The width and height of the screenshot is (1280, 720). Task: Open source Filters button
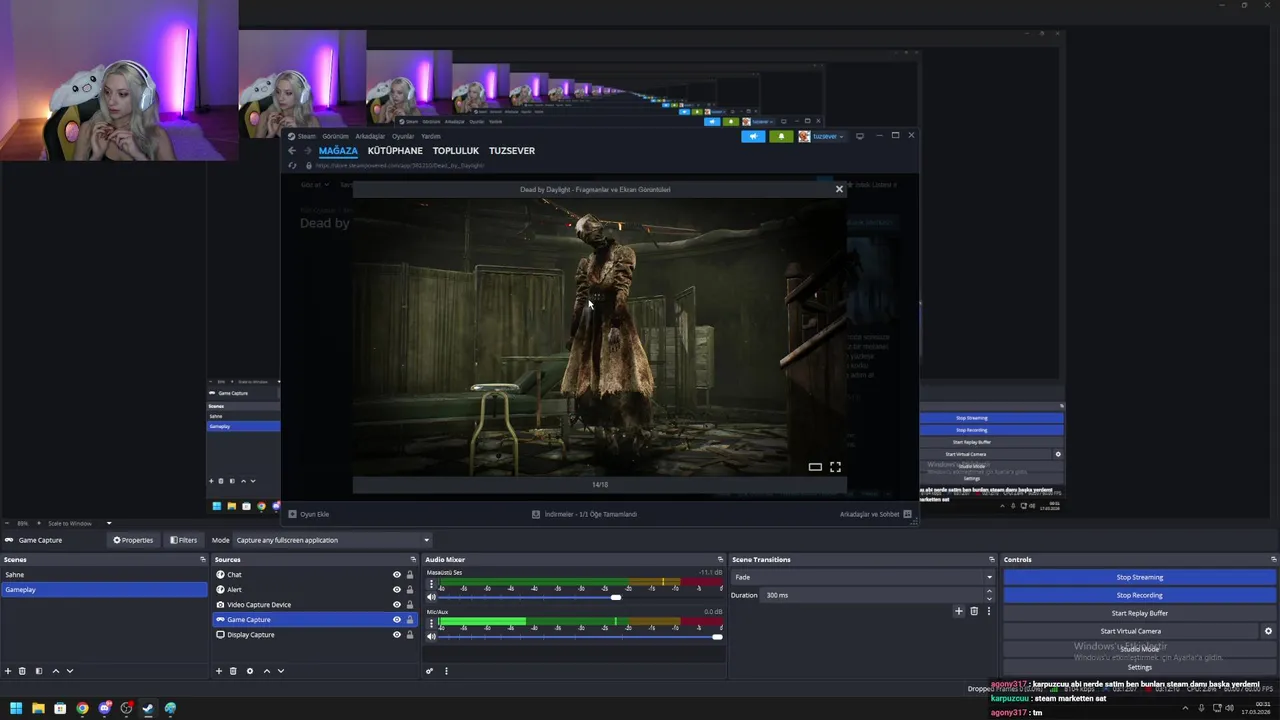[x=184, y=540]
